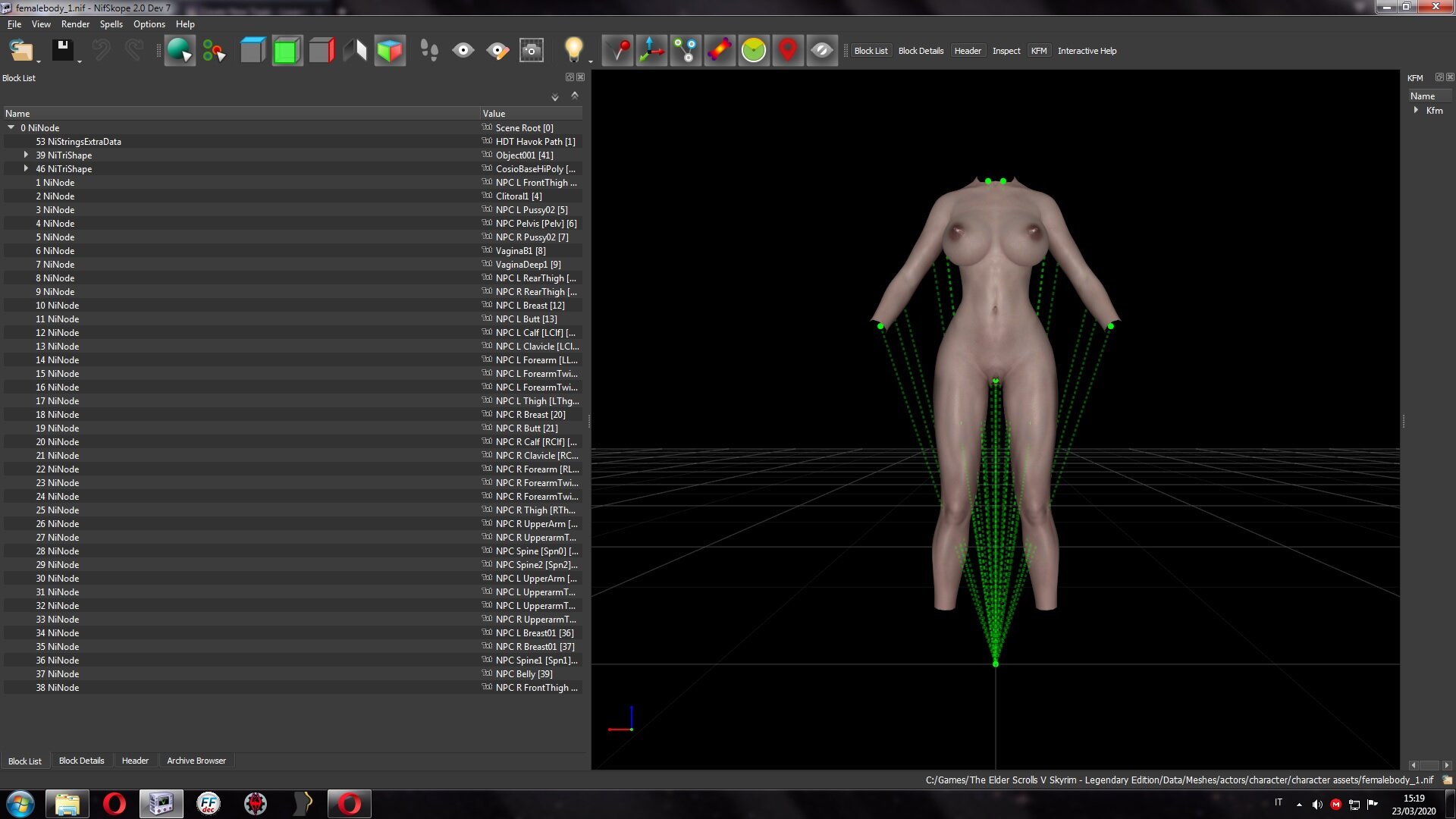Take a screenshot with camera icon
This screenshot has width=1456, height=819.
click(532, 51)
